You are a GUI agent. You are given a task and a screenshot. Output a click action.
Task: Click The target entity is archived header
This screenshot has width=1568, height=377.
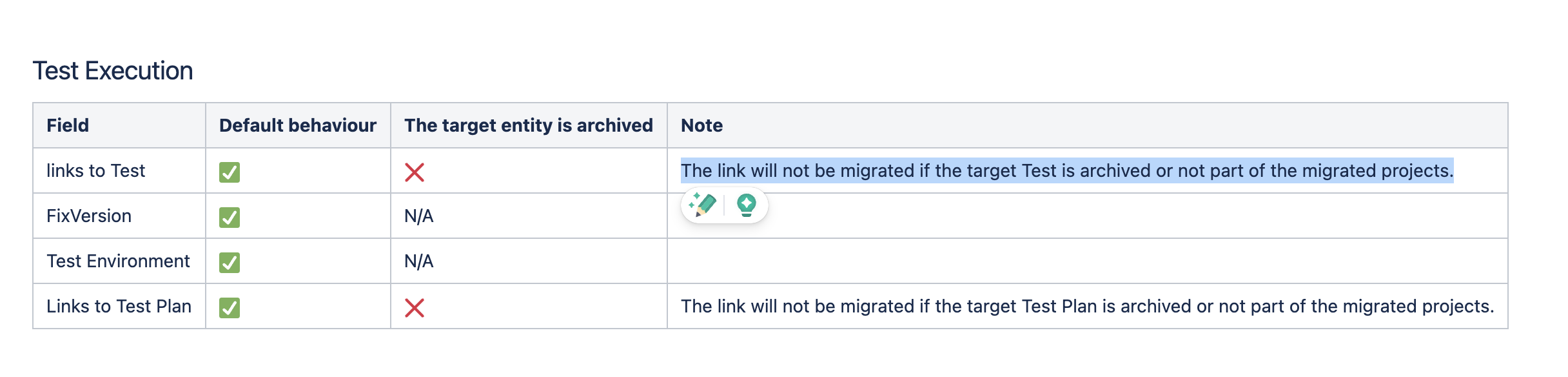pyautogui.click(x=529, y=125)
